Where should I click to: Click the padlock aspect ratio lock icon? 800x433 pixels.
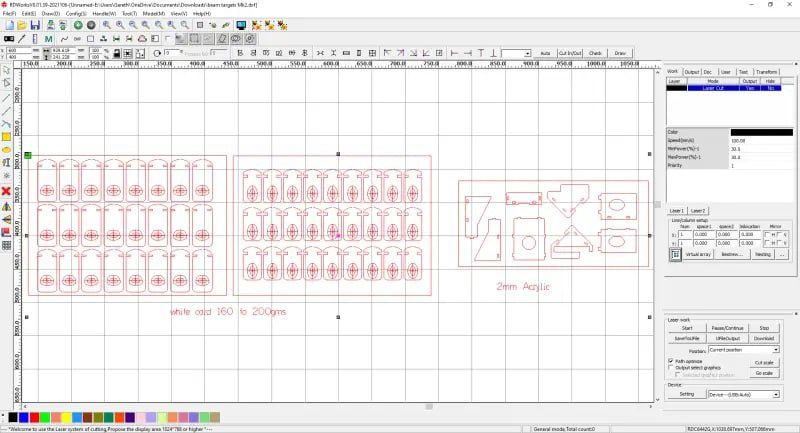point(117,53)
